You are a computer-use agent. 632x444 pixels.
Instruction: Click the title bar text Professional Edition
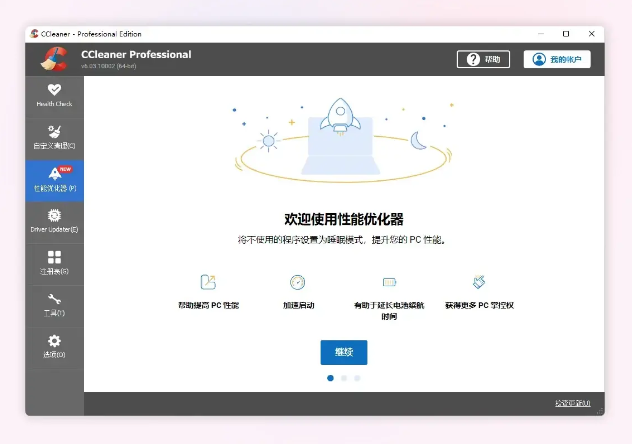pyautogui.click(x=109, y=34)
